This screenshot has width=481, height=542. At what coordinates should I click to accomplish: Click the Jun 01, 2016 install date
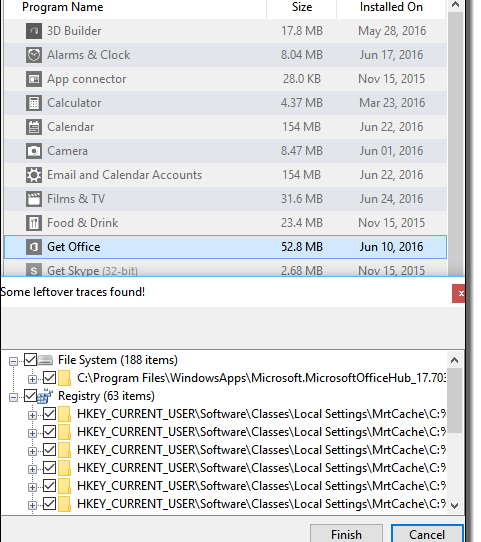(x=391, y=151)
